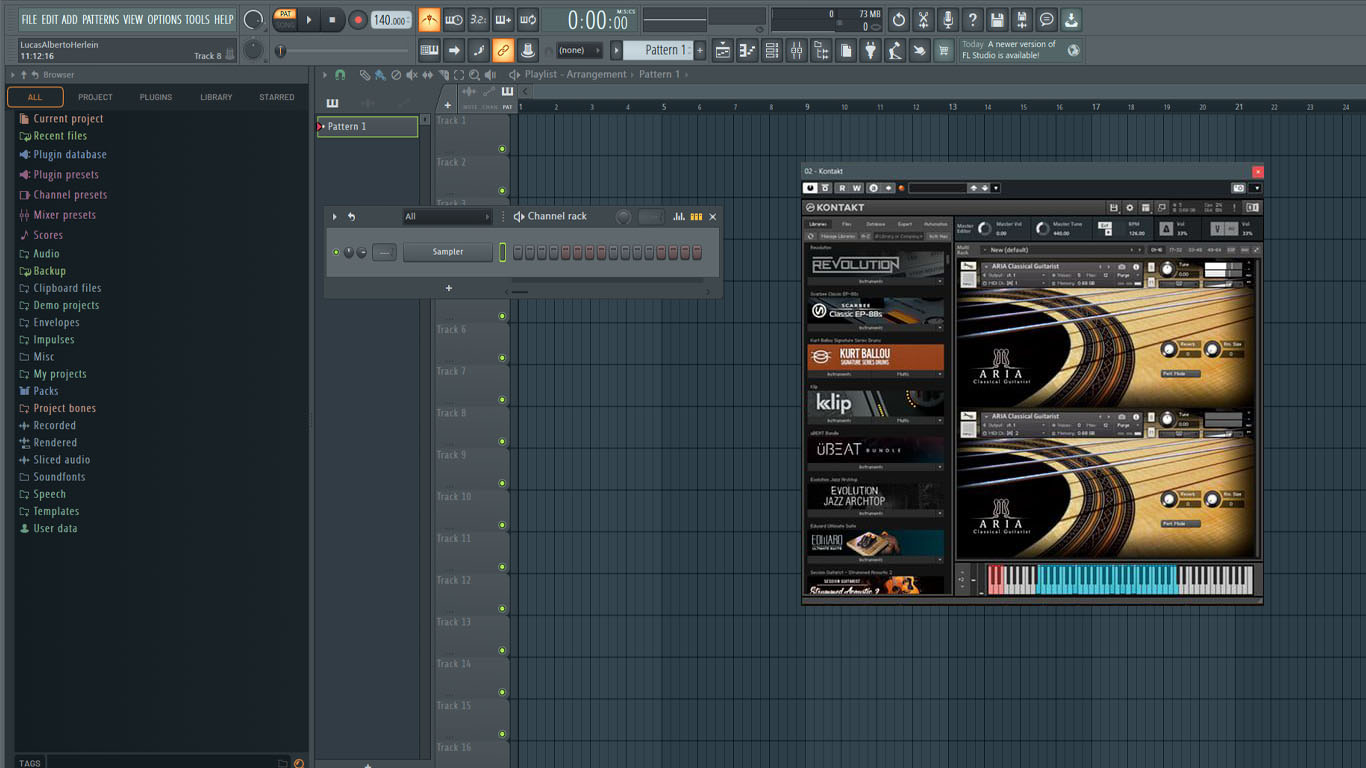Image resolution: width=1366 pixels, height=768 pixels.
Task: Switch to Kontakt Files tab
Action: coord(846,224)
